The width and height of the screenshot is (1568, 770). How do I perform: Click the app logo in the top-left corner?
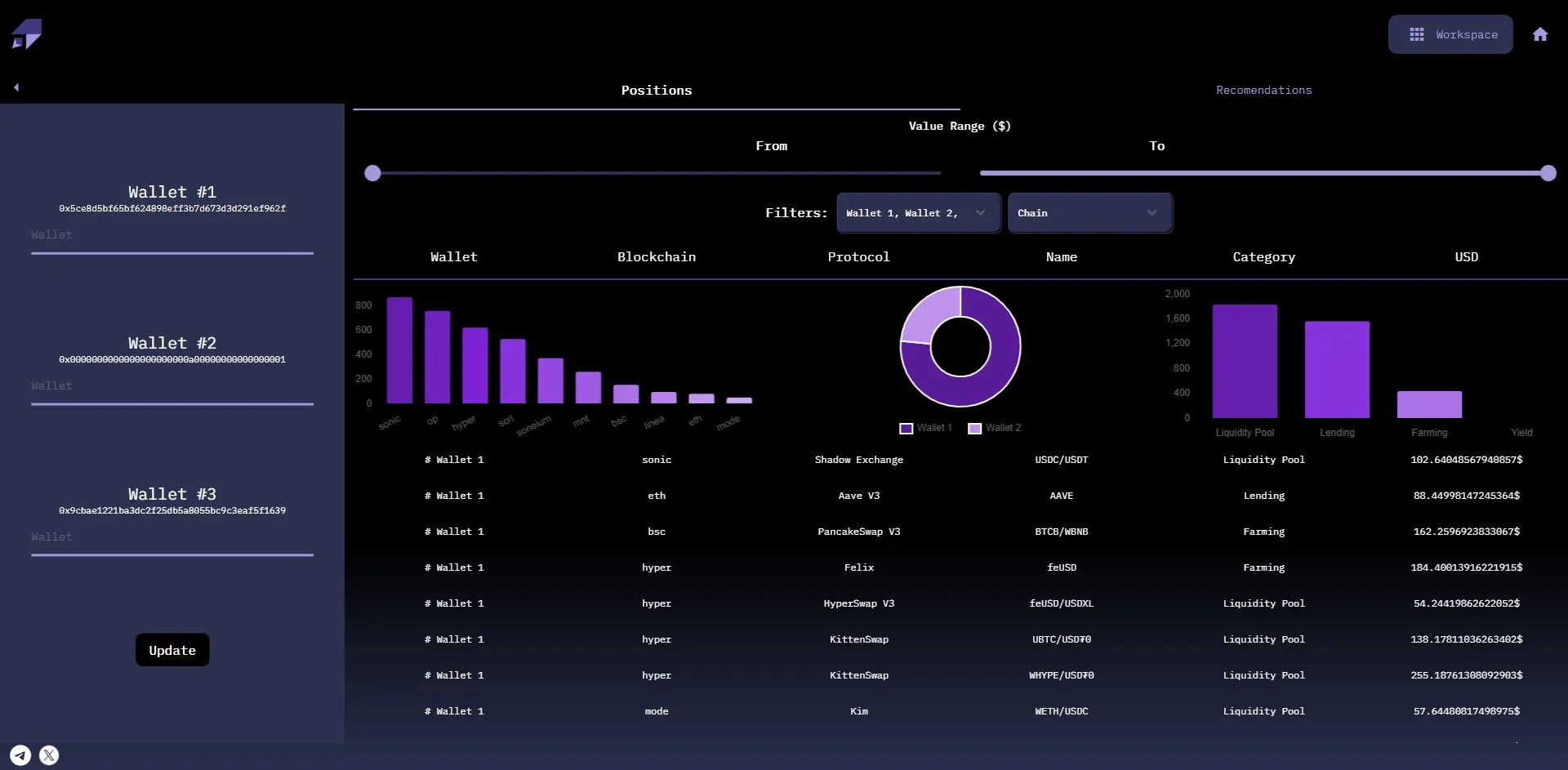[28, 33]
